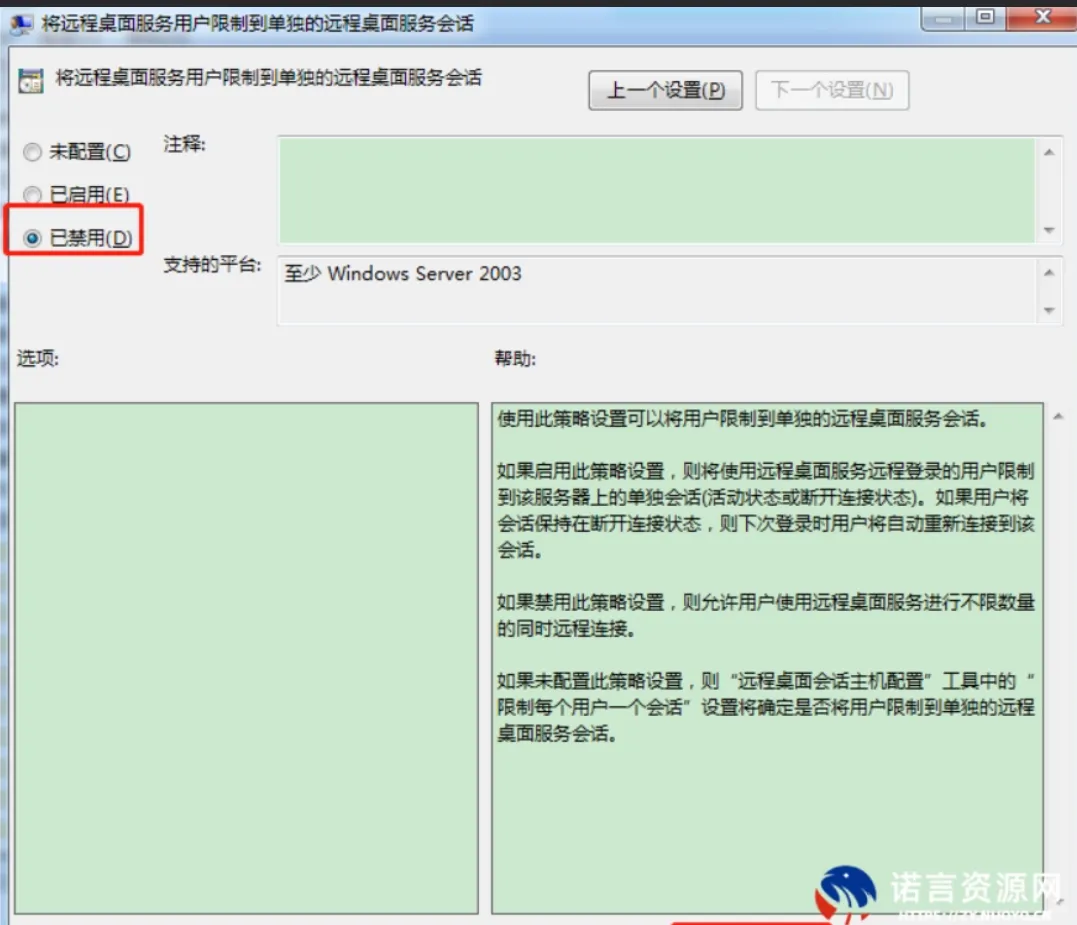Click inside the 注释 comment text box
Image resolution: width=1077 pixels, height=925 pixels.
pos(657,190)
